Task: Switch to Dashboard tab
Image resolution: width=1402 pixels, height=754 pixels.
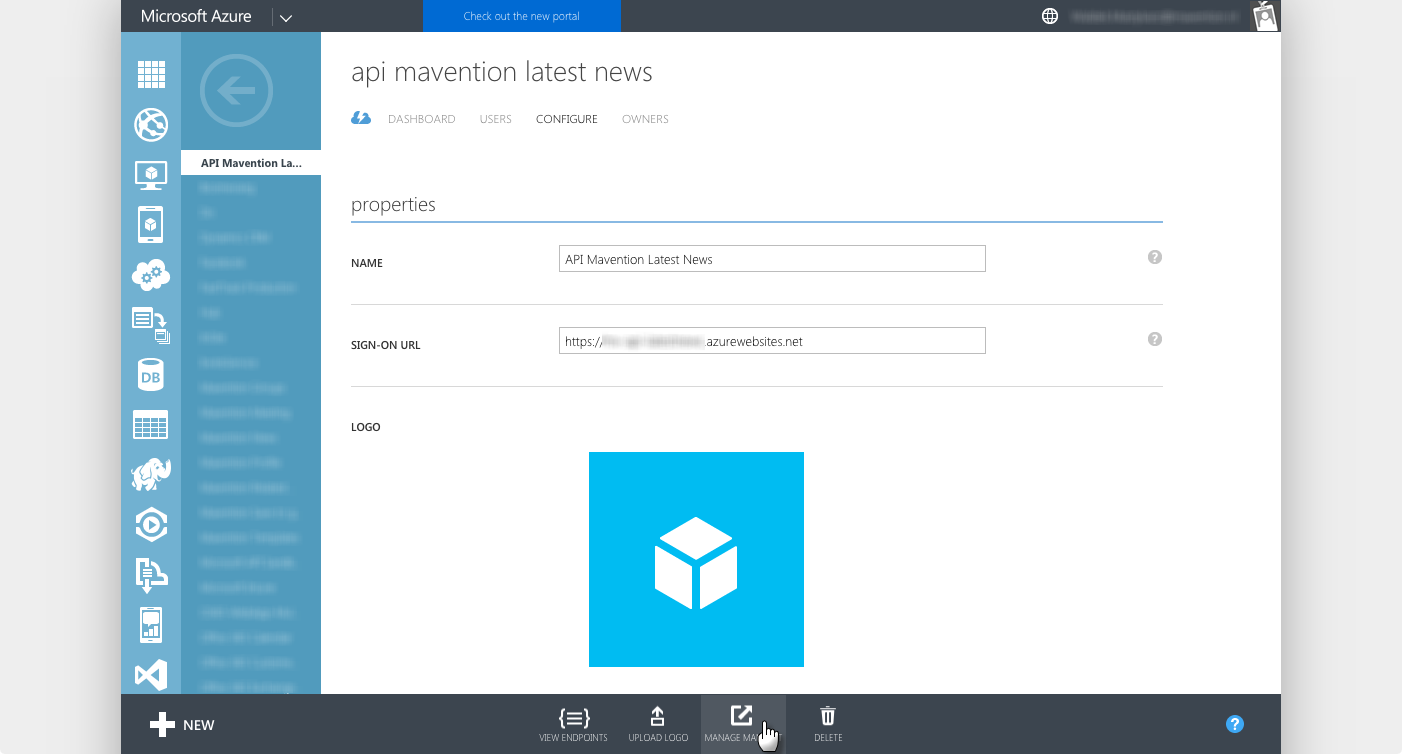Action: coord(422,119)
